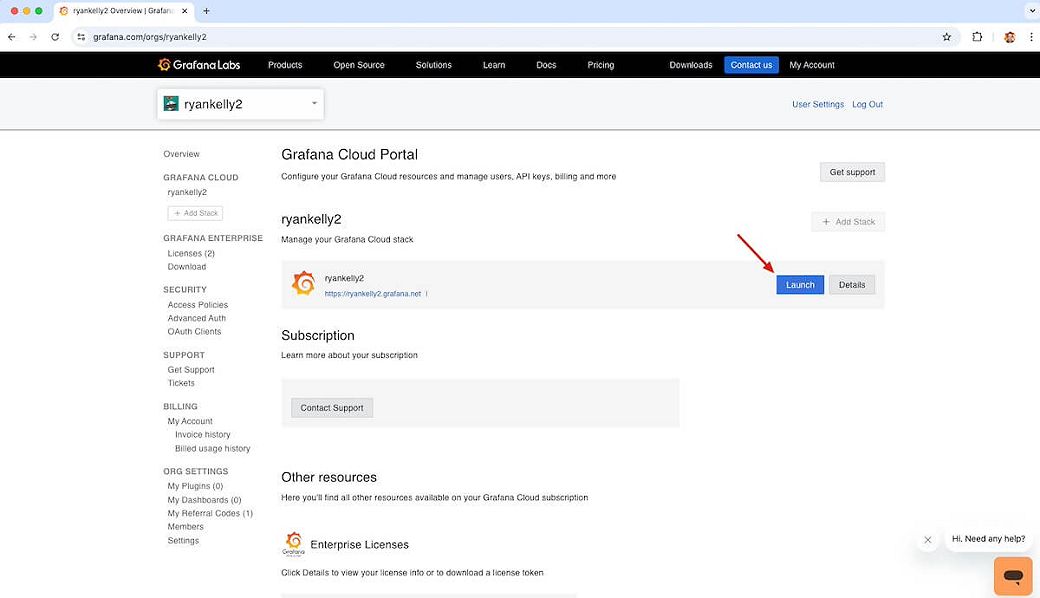Reload the page using the refresh icon
1040x598 pixels.
(55, 35)
